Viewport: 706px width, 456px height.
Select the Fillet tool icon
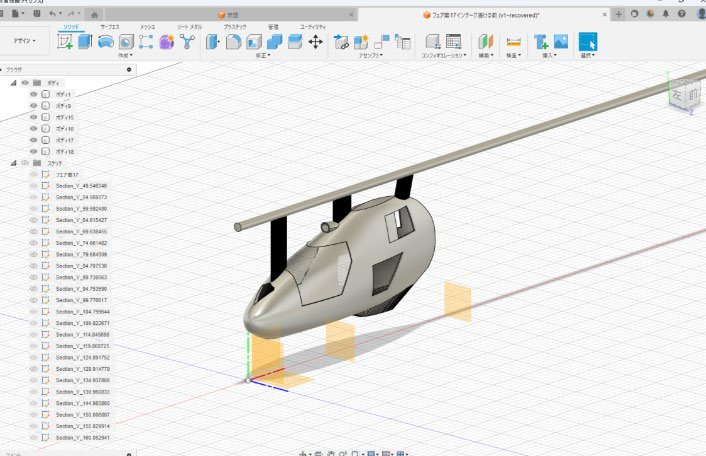click(x=233, y=41)
